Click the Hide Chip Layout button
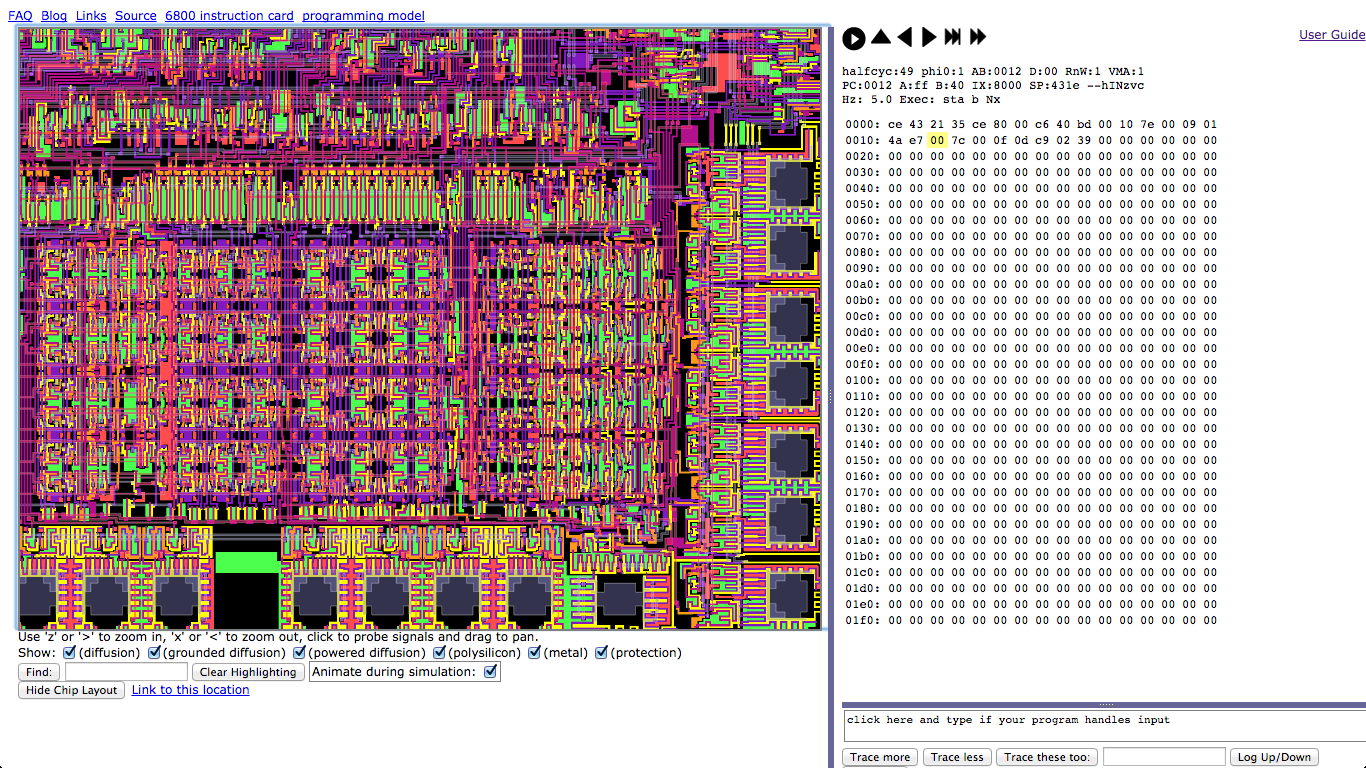1366x768 pixels. 71,690
